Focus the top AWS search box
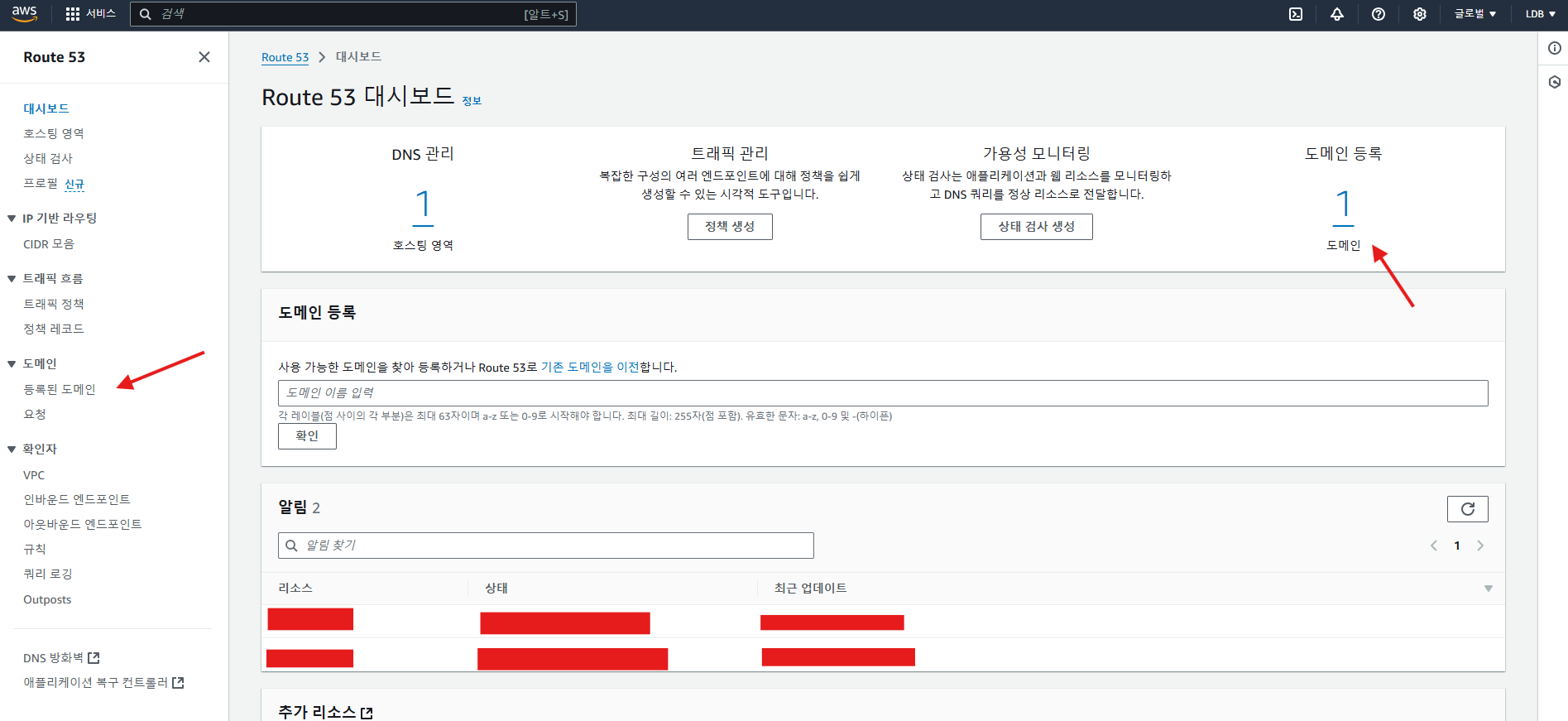 (353, 14)
